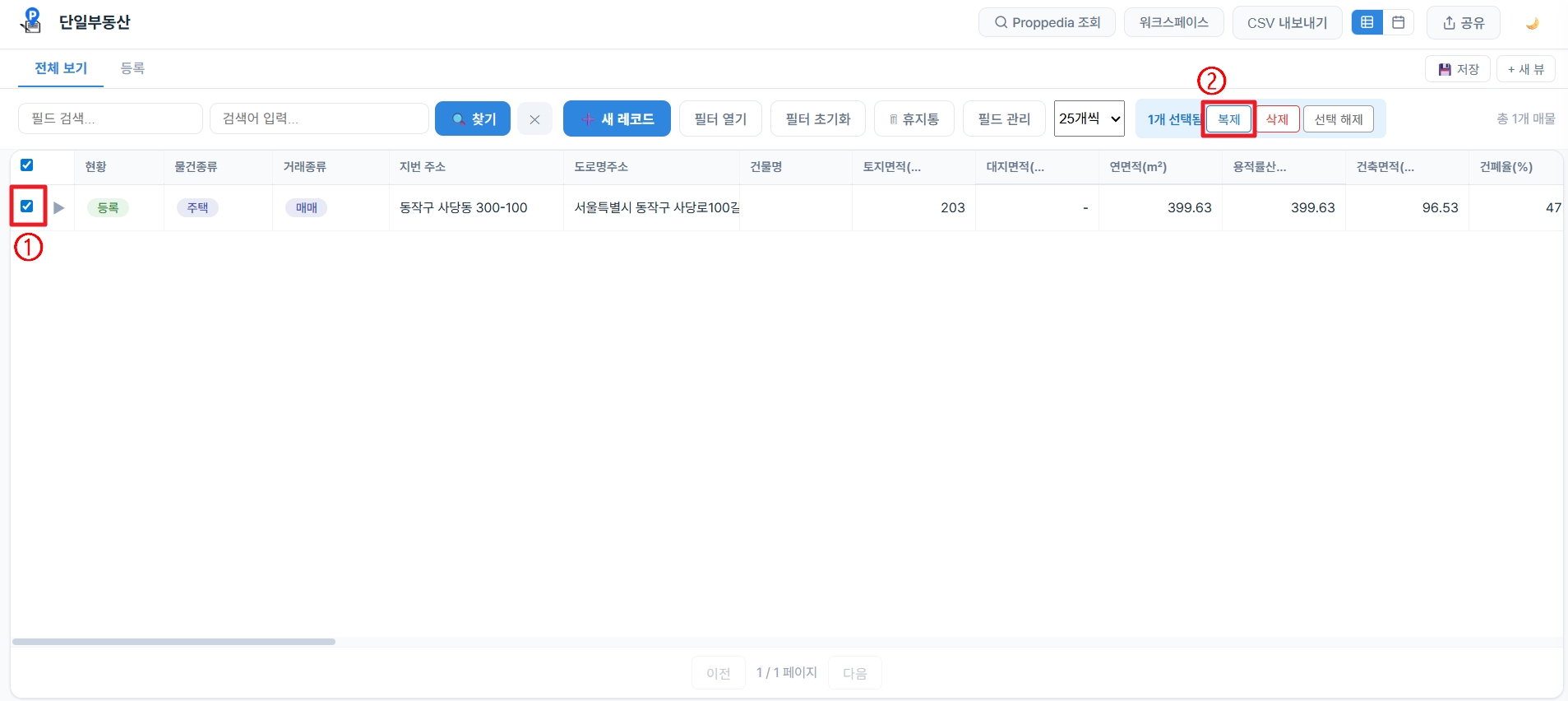
Task: Open Proppedia 조회 search
Action: 1047,22
